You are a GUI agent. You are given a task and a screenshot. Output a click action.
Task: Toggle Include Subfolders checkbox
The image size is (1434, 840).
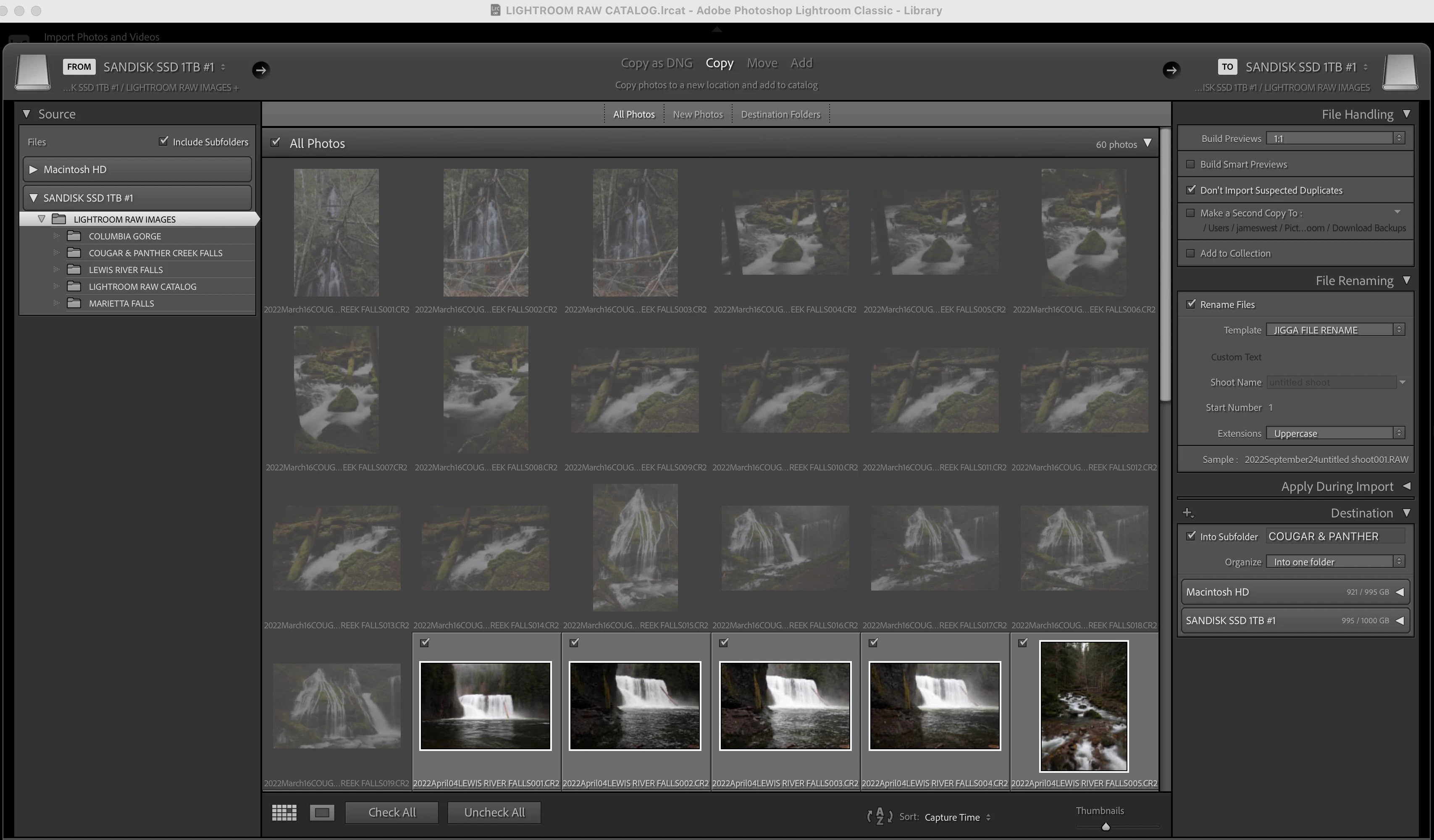[164, 141]
